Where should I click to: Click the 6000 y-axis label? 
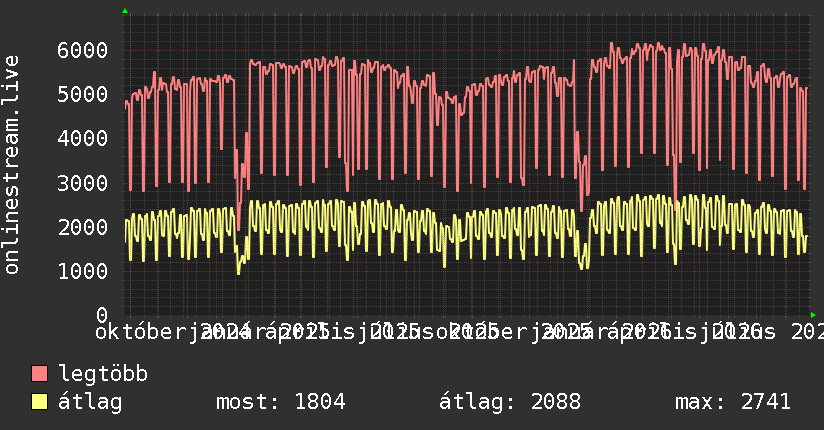(x=83, y=50)
